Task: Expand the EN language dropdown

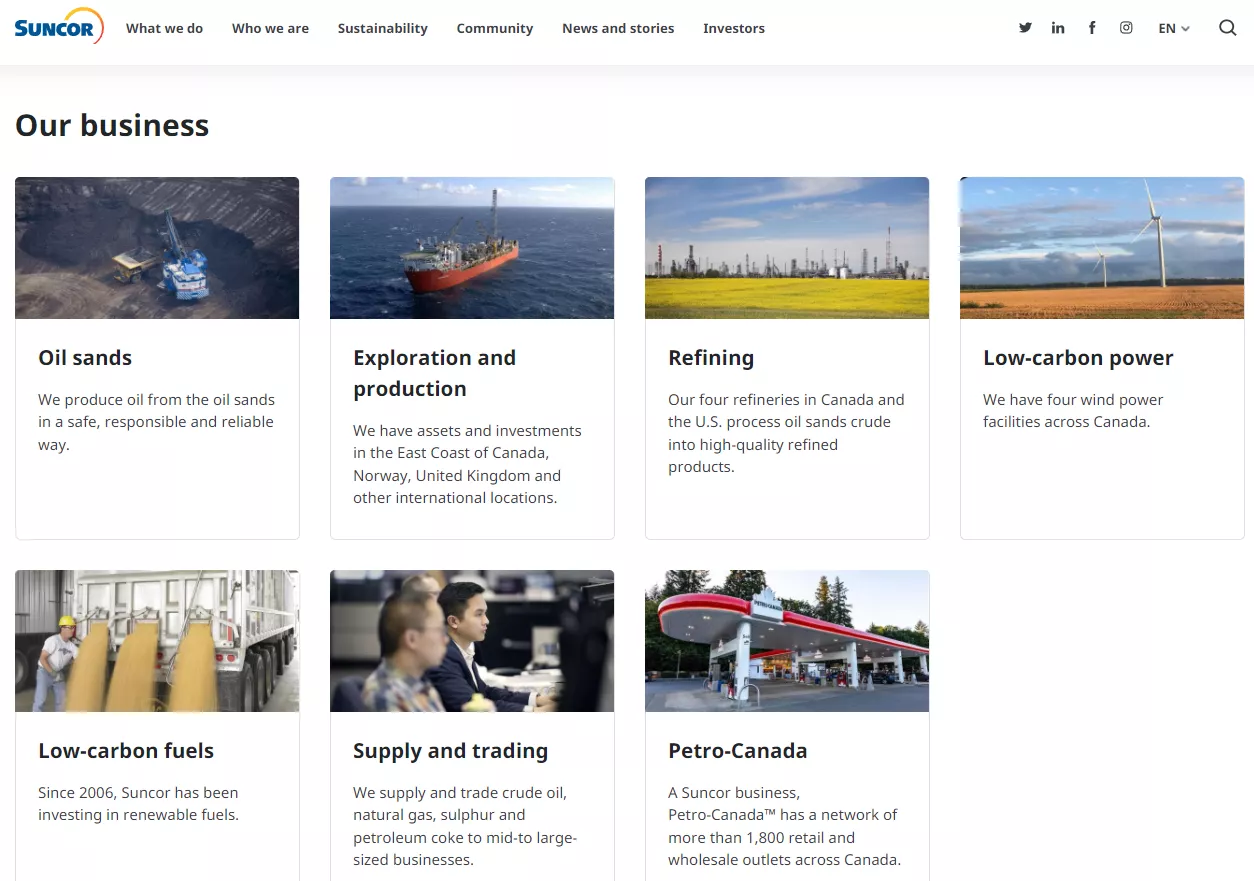Action: pos(1174,28)
